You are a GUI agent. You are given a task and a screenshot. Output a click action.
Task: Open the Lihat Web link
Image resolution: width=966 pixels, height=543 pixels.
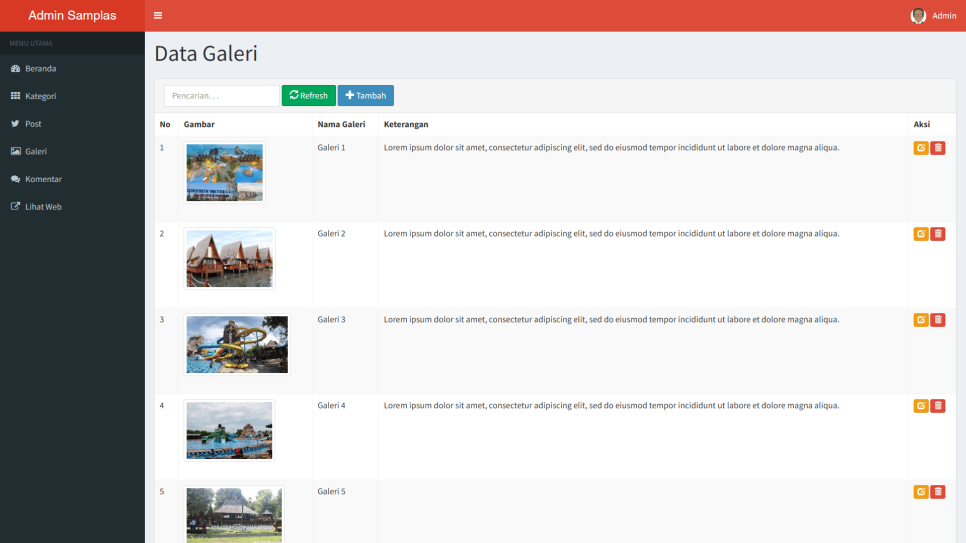43,207
